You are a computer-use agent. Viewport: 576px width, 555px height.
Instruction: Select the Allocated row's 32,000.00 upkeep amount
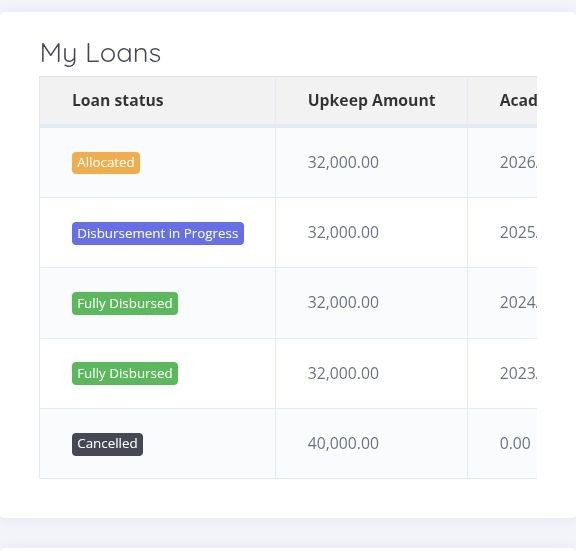(x=343, y=162)
